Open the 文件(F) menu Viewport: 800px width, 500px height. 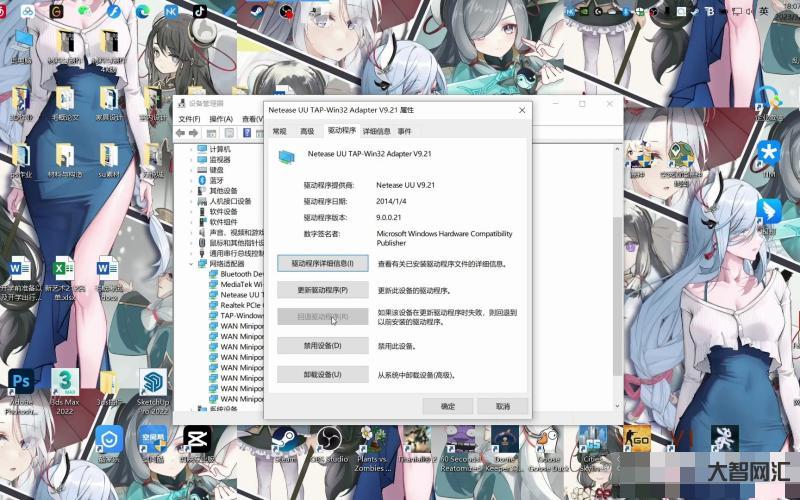point(189,119)
